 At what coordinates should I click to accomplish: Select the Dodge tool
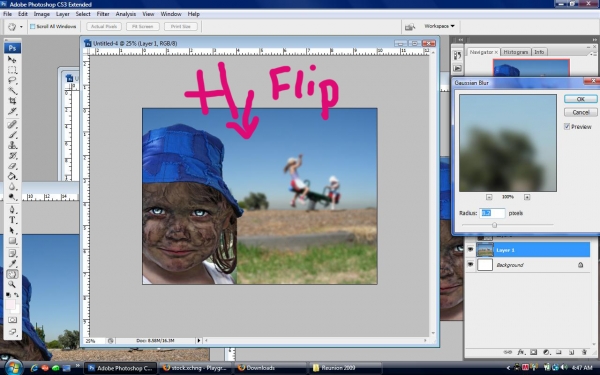(x=12, y=197)
